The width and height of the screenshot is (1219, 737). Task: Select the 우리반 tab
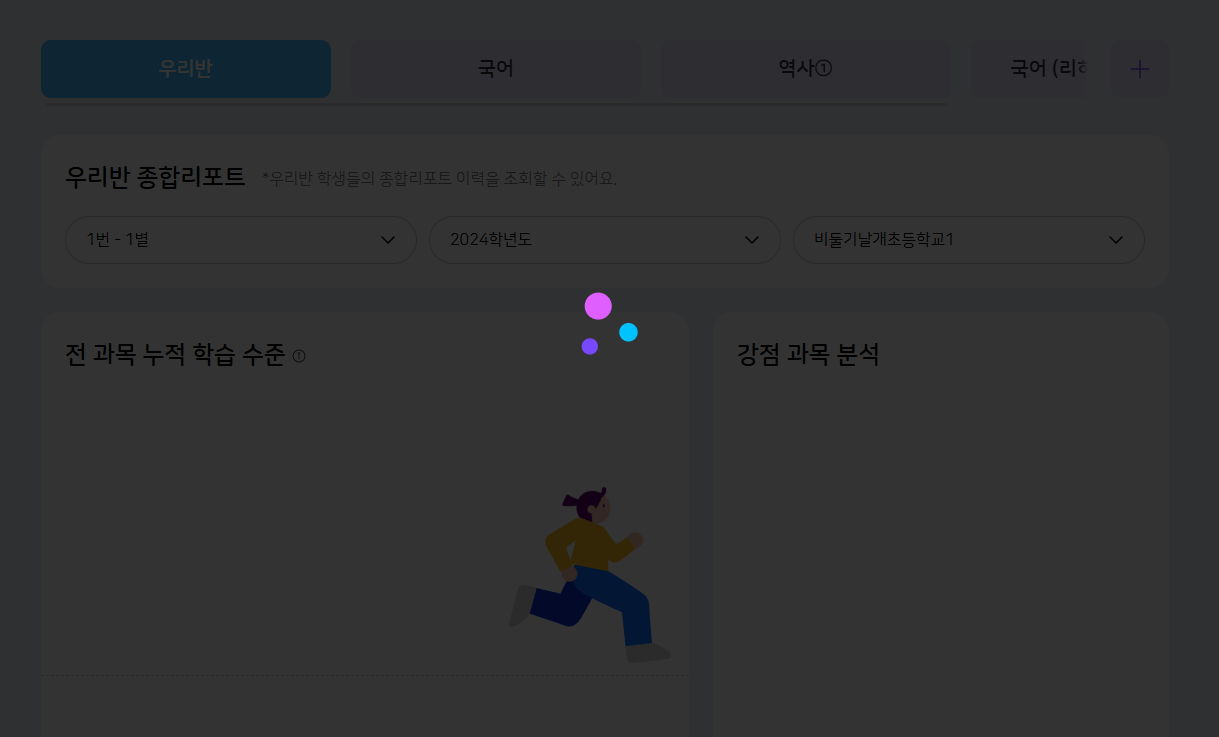(x=186, y=69)
